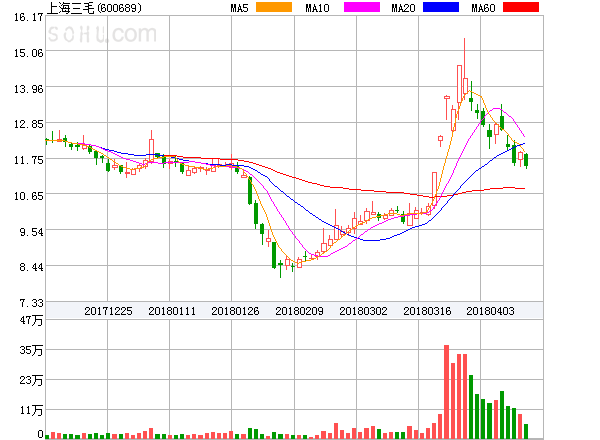Click the blue MA20 legend swatch

(x=441, y=7)
